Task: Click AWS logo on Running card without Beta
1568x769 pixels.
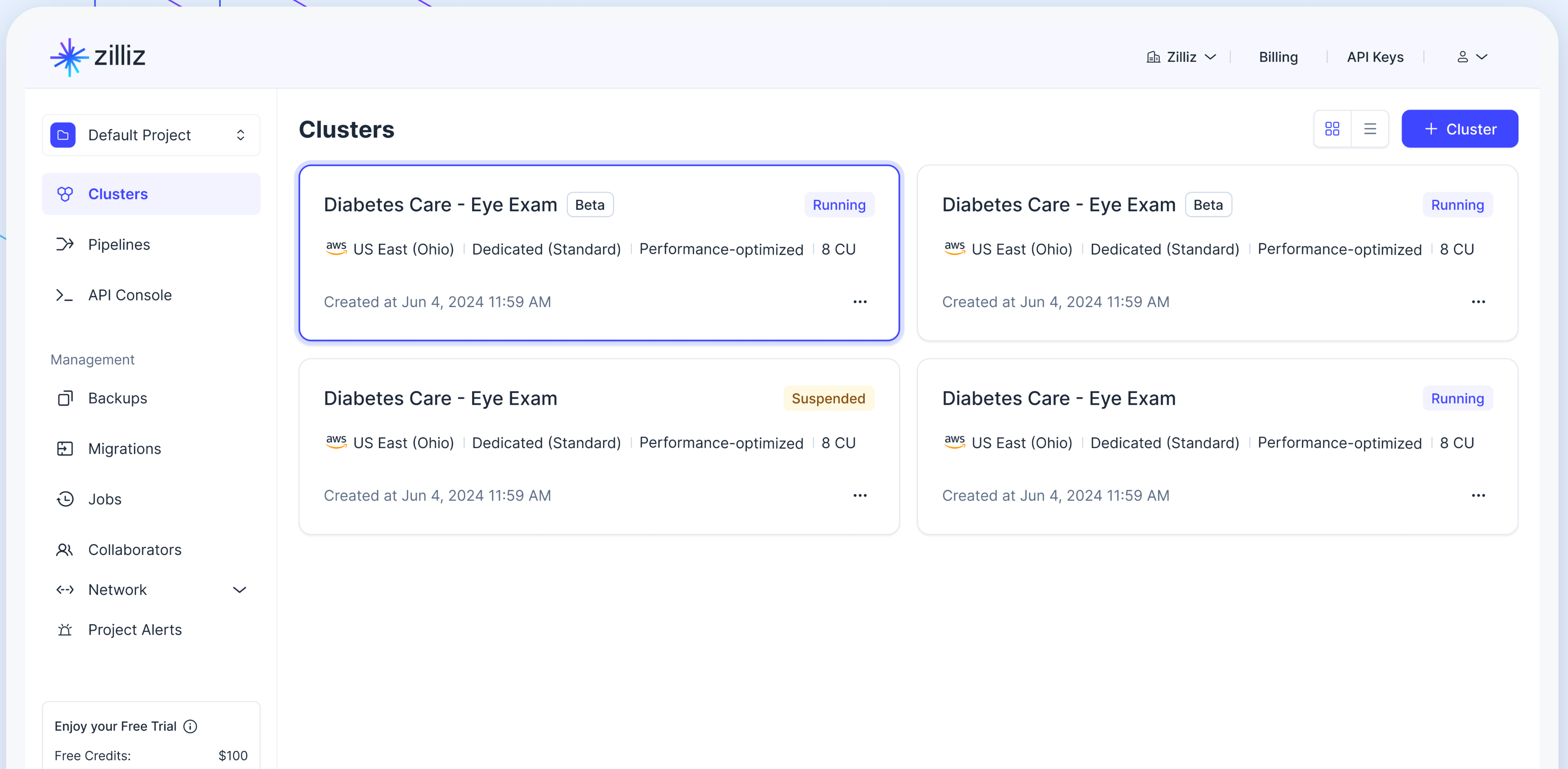Action: [955, 442]
